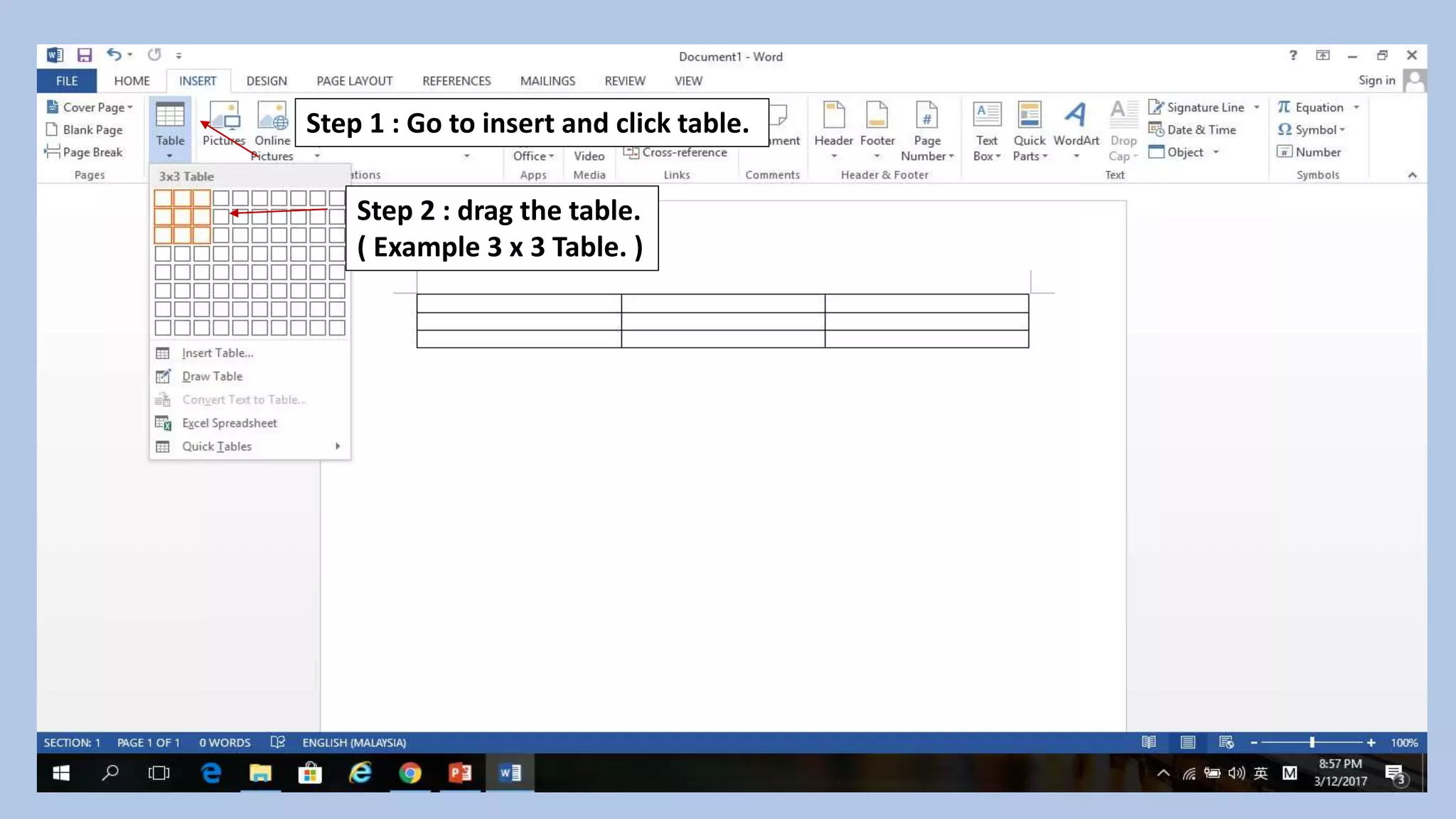Click the Save icon in quick access toolbar
Viewport: 1456px width, 819px height.
85,55
